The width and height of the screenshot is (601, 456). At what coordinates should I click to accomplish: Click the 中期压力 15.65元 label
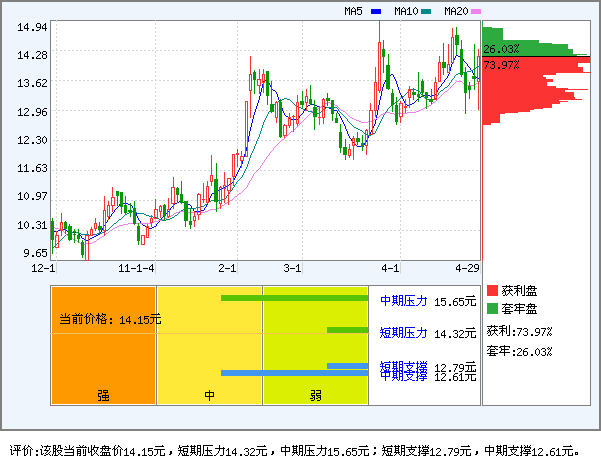click(428, 300)
